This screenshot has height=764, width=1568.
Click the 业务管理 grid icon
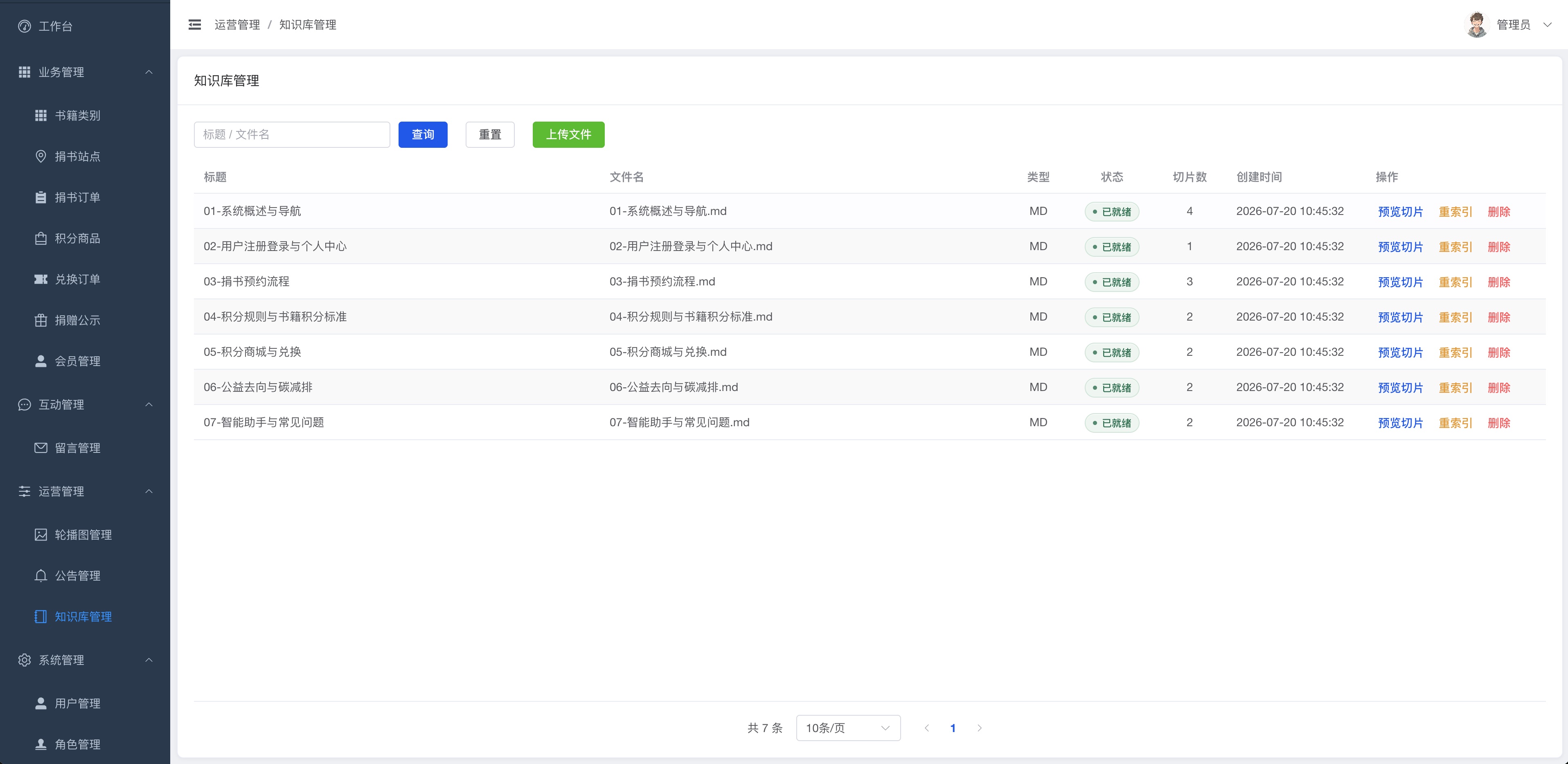[x=25, y=72]
